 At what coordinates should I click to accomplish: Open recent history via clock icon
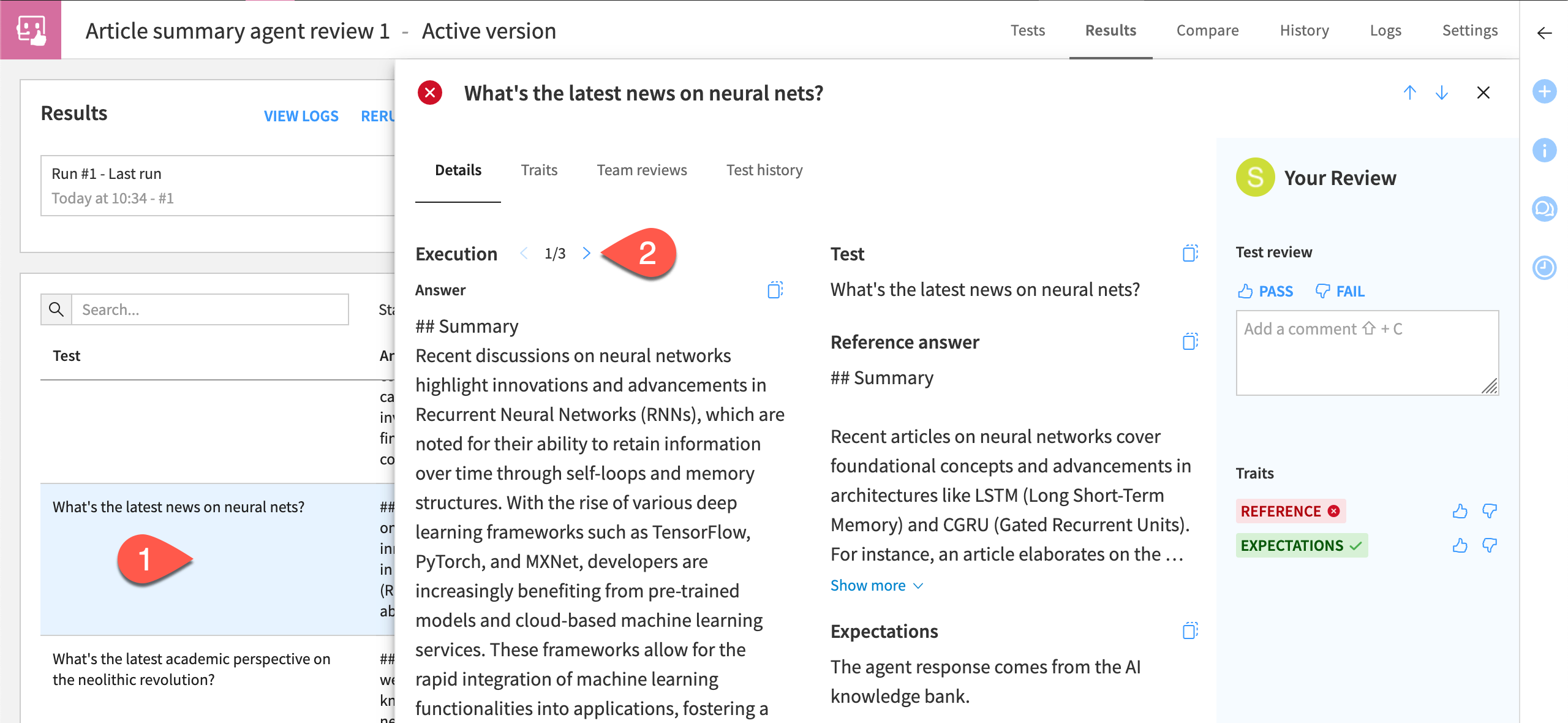(x=1544, y=268)
